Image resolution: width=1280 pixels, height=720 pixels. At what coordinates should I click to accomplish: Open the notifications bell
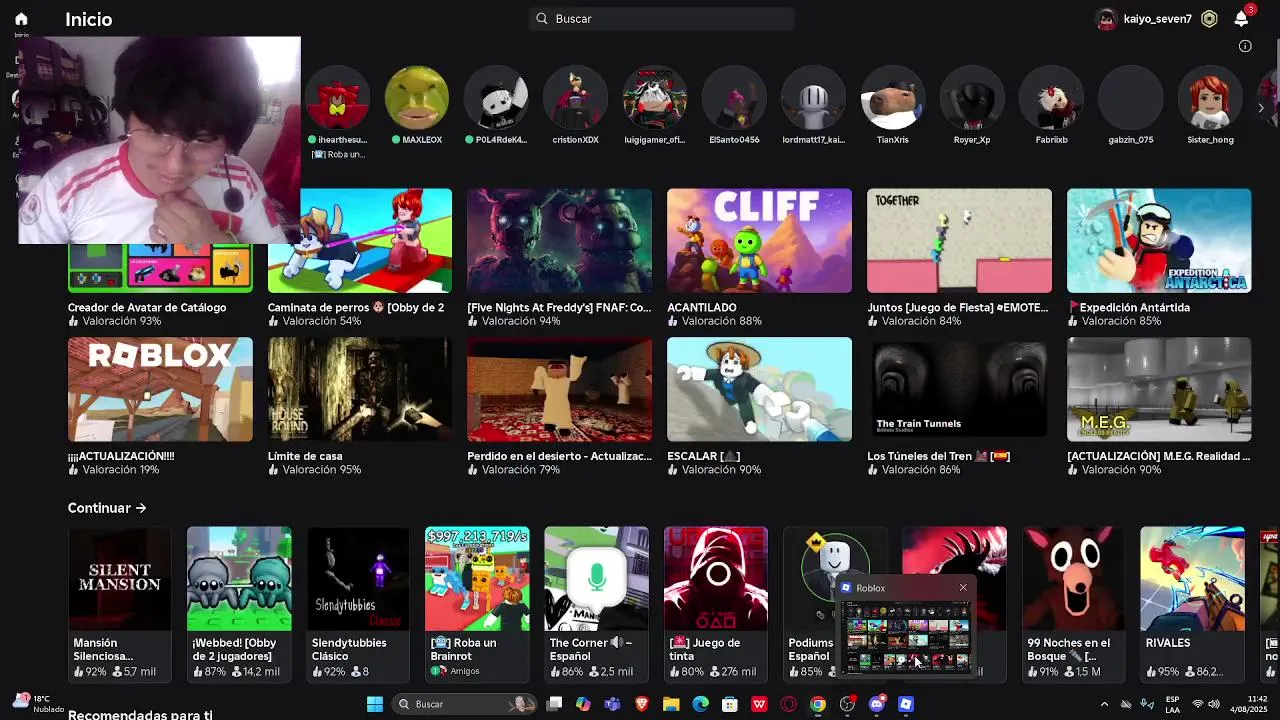(1241, 19)
